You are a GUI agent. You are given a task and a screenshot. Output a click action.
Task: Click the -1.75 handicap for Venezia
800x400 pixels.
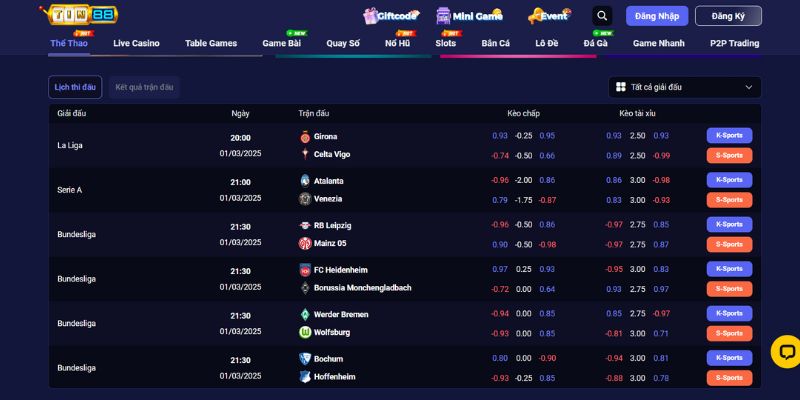click(523, 200)
